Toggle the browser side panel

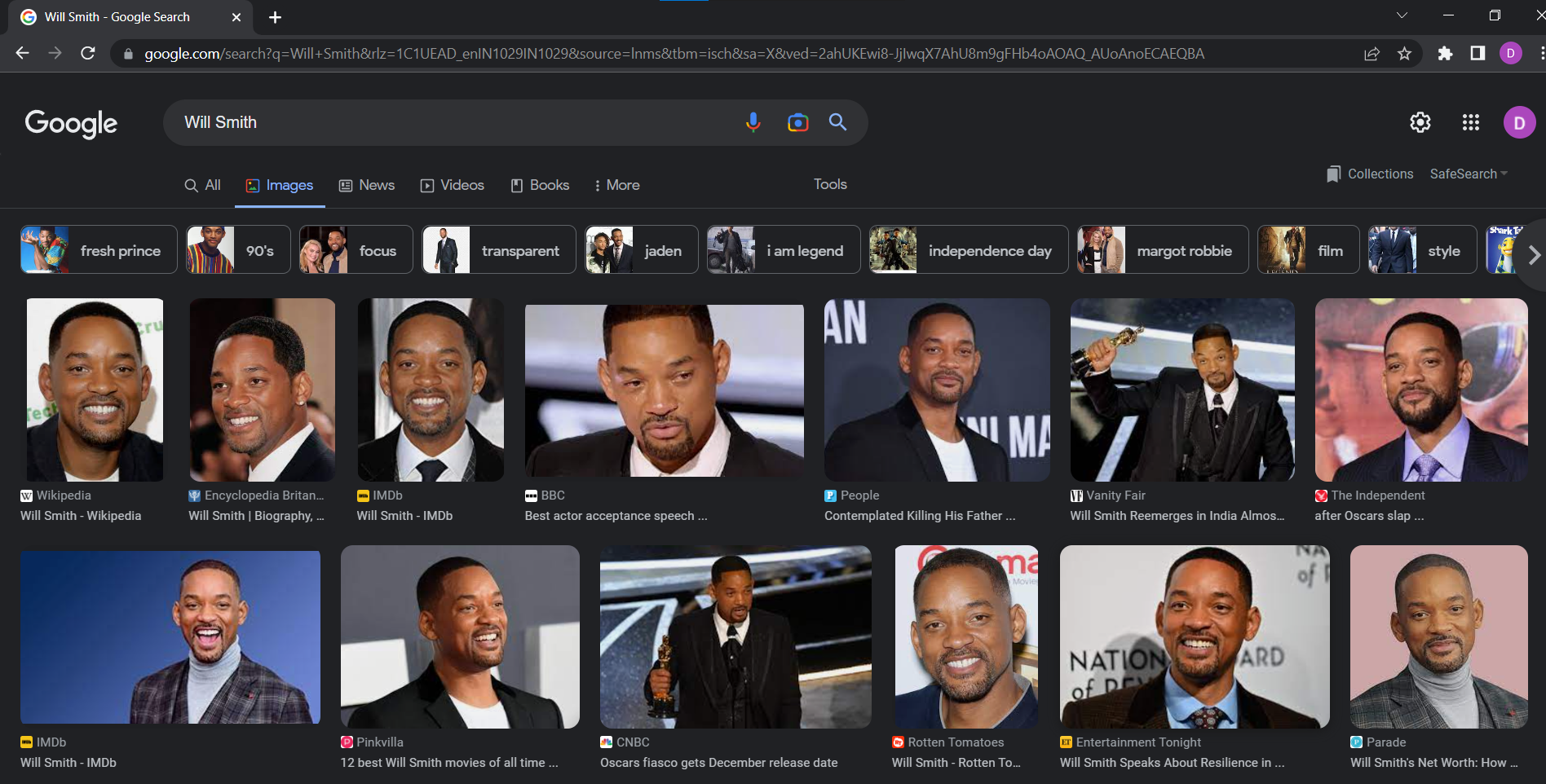tap(1478, 53)
